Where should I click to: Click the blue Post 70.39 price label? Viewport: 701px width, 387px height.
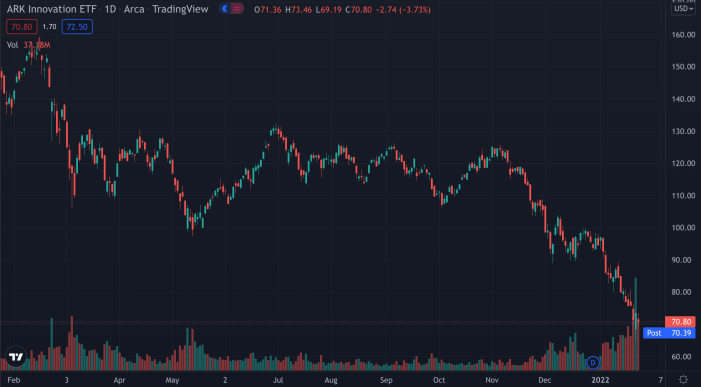click(x=669, y=333)
